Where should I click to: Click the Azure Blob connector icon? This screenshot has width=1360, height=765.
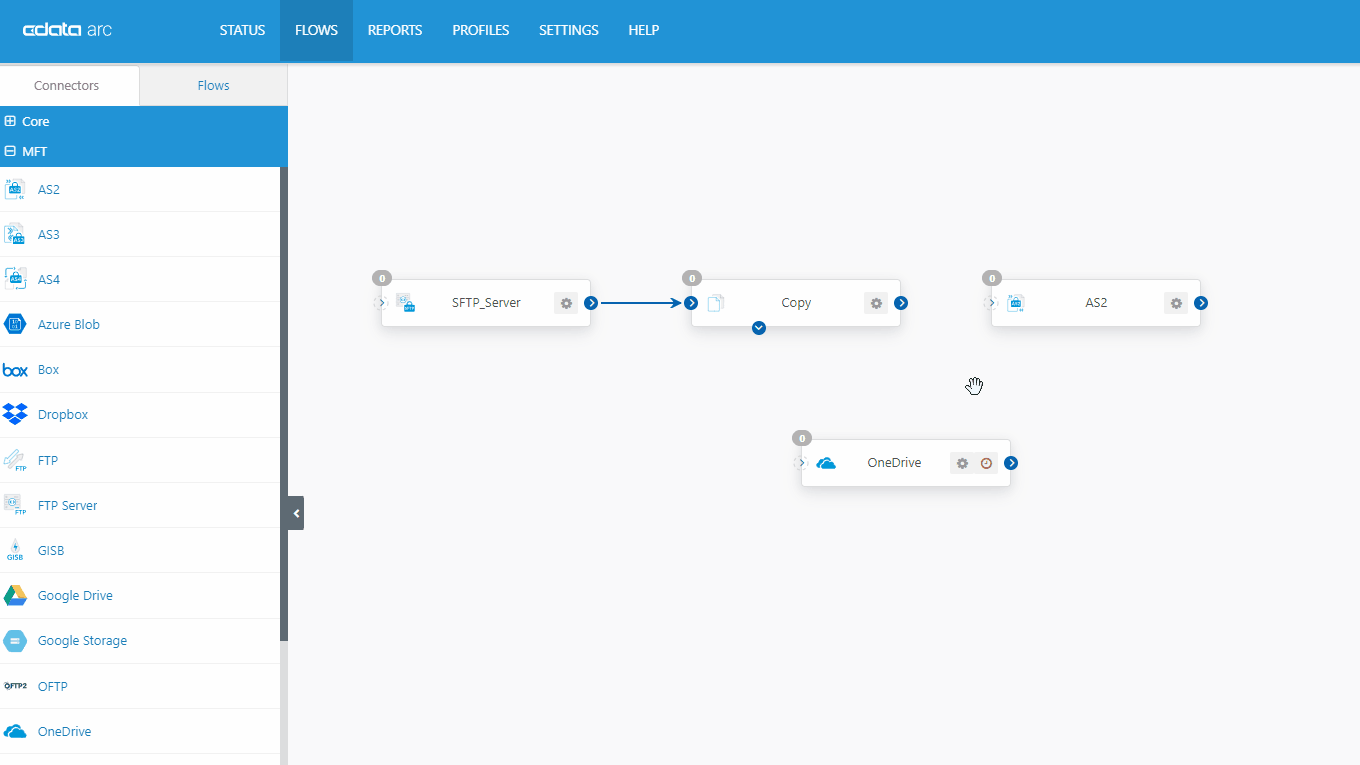[x=15, y=324]
